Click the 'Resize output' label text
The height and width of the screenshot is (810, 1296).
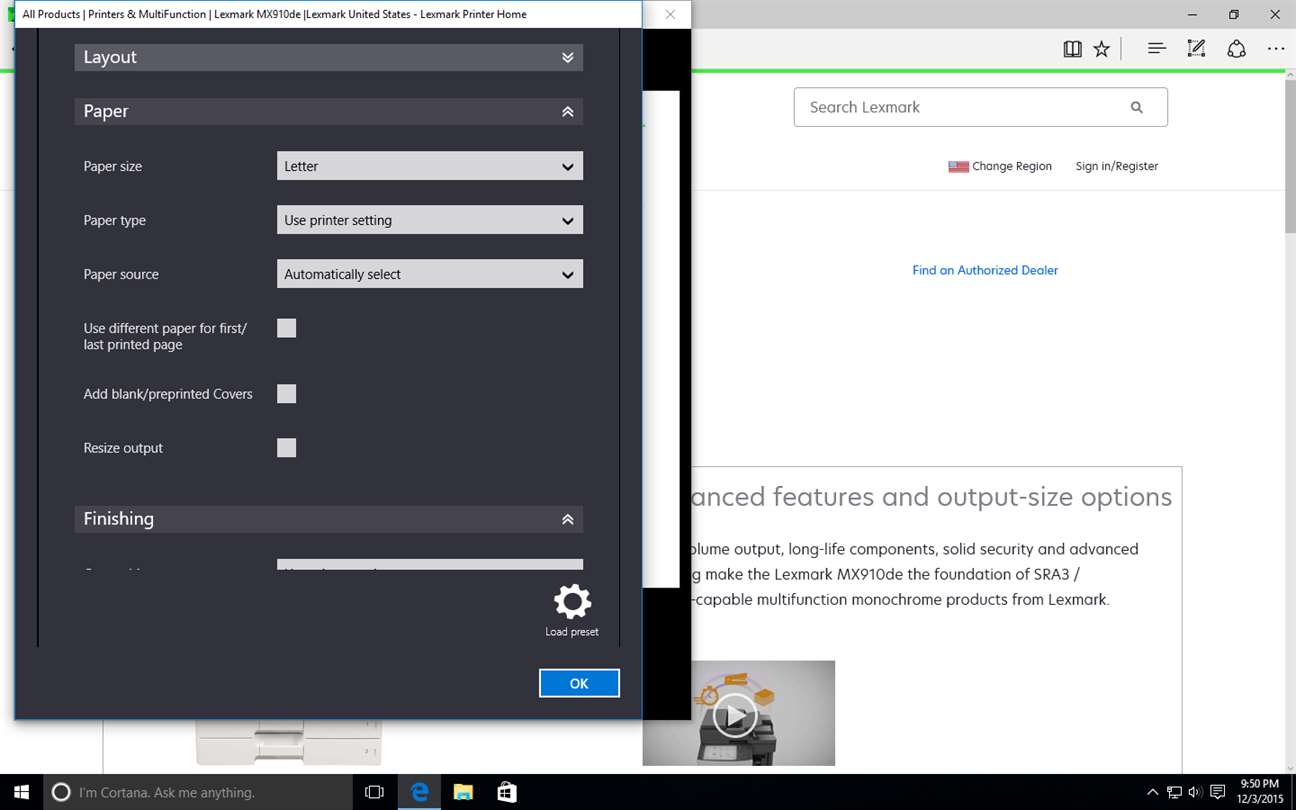(x=123, y=448)
